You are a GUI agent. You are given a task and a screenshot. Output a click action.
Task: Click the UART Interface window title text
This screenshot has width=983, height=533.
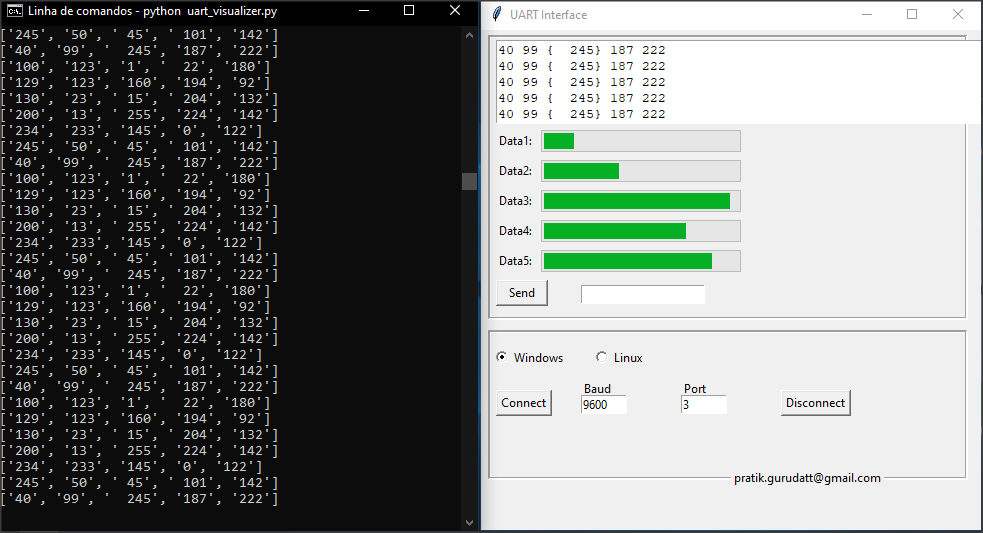pos(549,15)
